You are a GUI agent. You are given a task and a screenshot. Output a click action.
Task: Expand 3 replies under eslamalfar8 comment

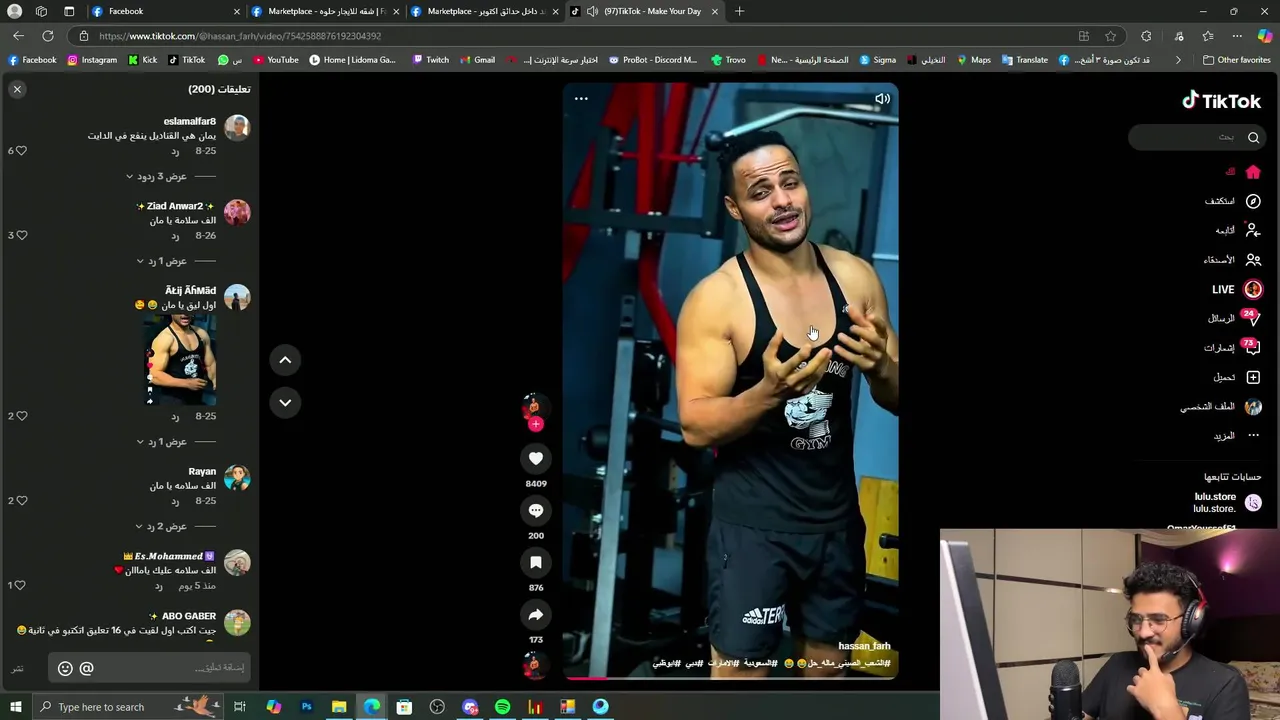156,176
